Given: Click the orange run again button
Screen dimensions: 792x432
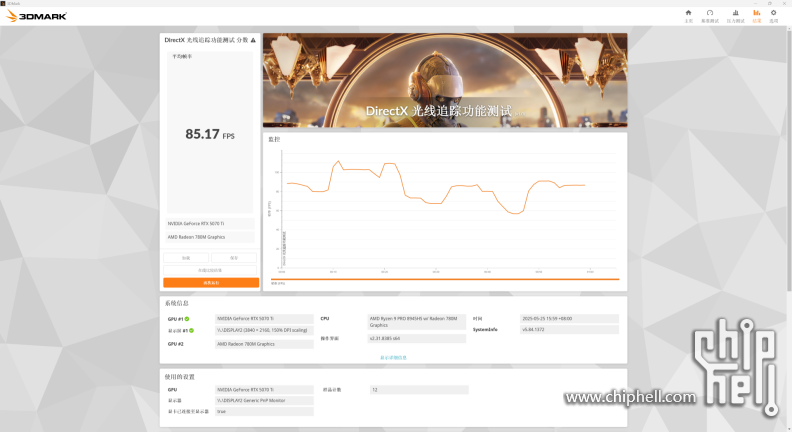Looking at the screenshot, I should [x=211, y=282].
